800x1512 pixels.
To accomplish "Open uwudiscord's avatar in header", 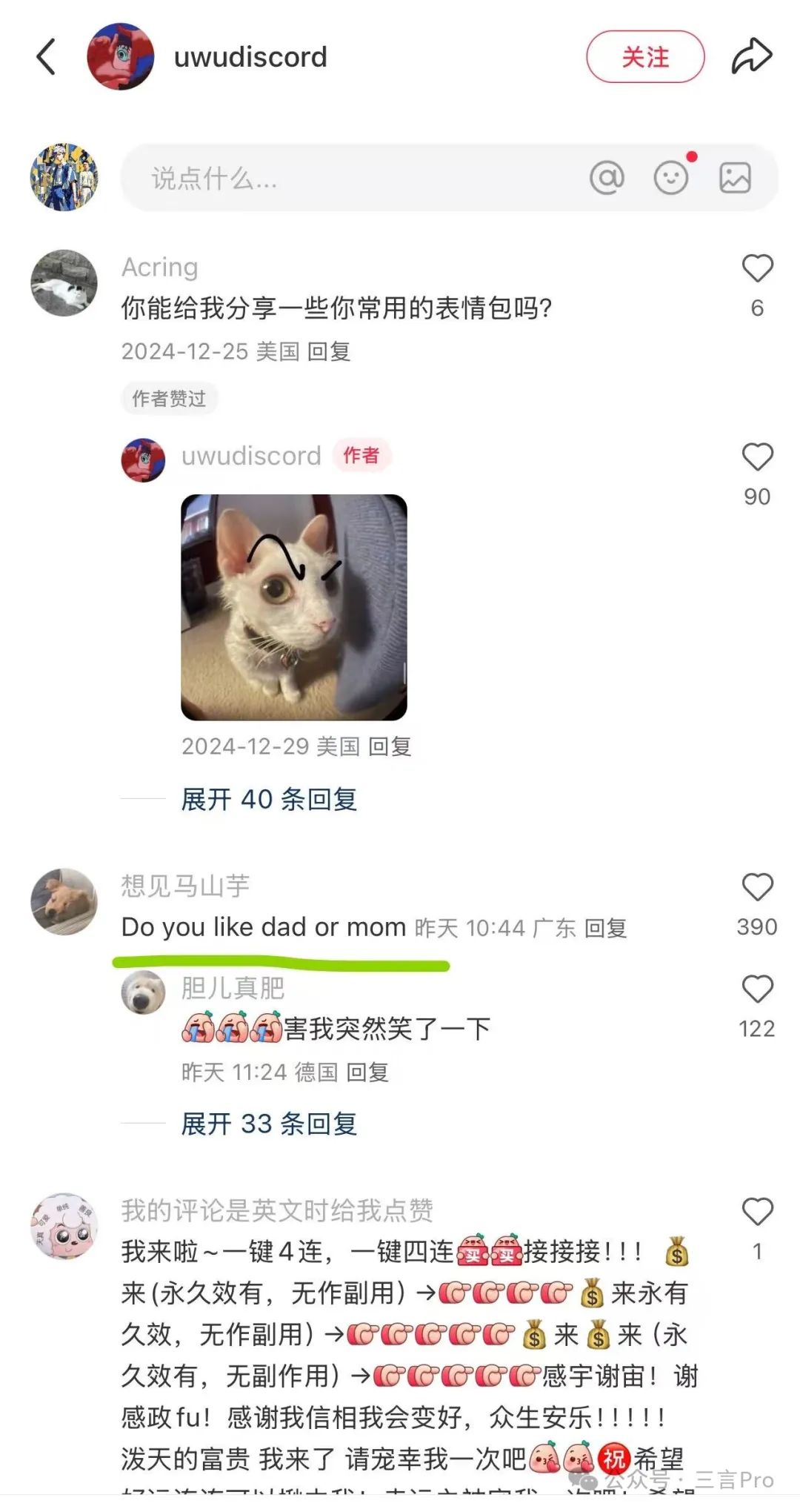I will pyautogui.click(x=121, y=56).
